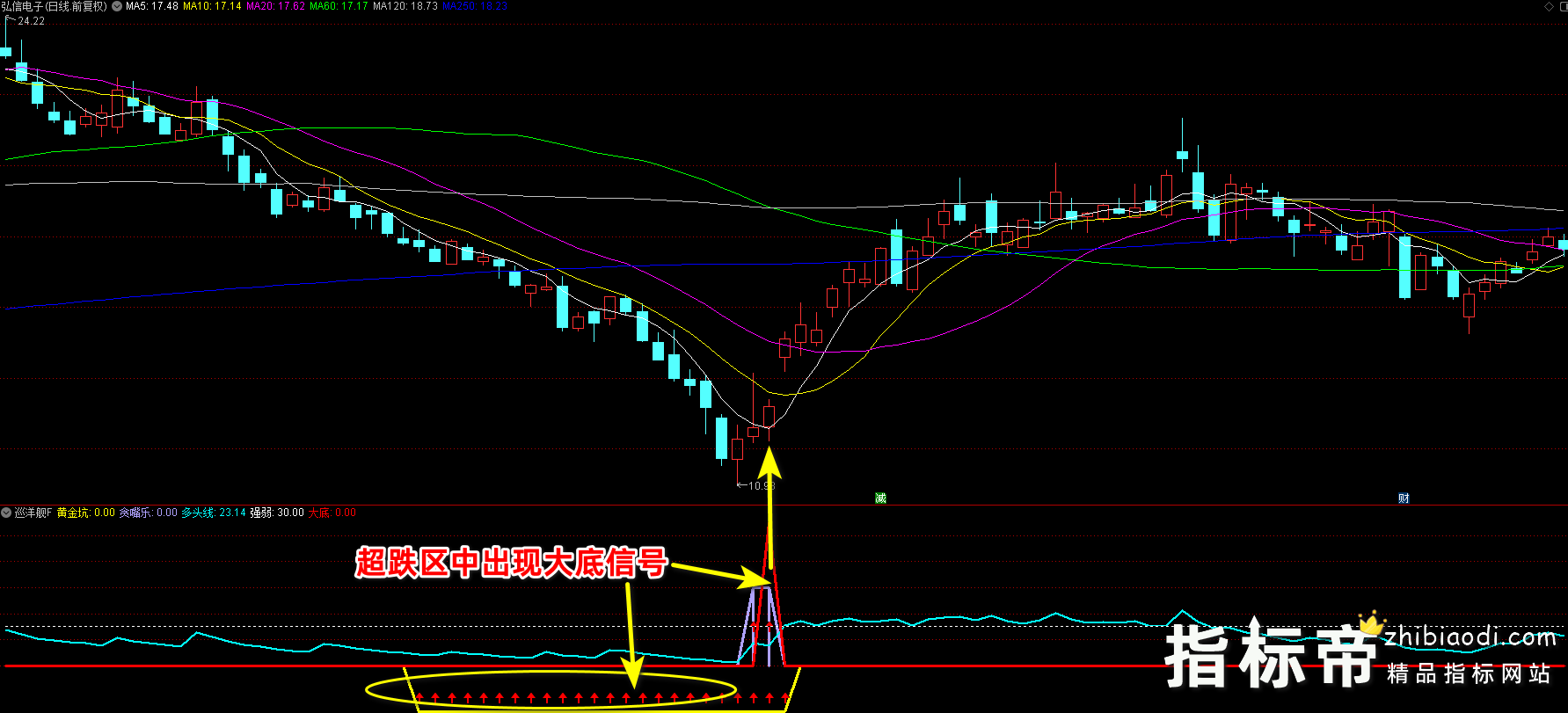Select the magenta MA20: 17.62 label
1568x713 pixels.
275,6
